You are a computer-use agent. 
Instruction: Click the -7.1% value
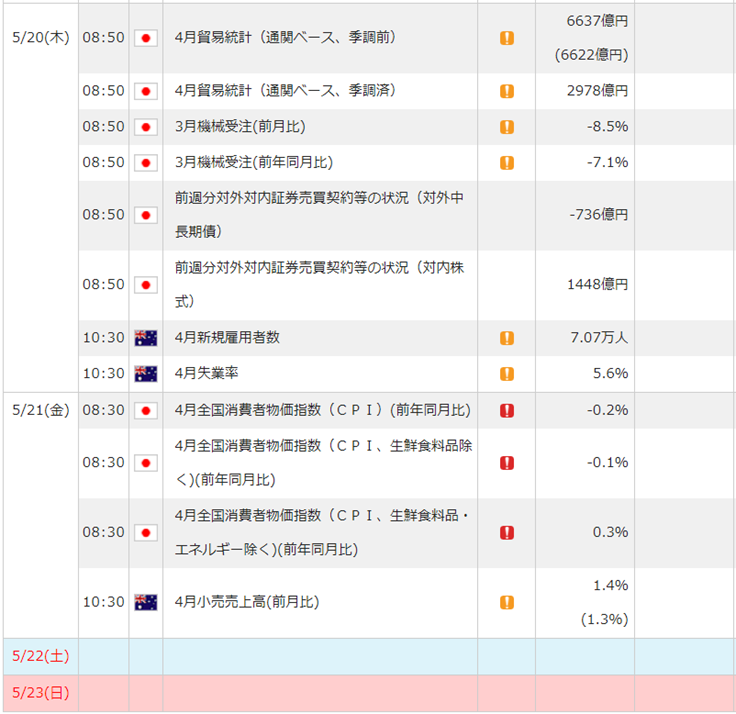(607, 162)
